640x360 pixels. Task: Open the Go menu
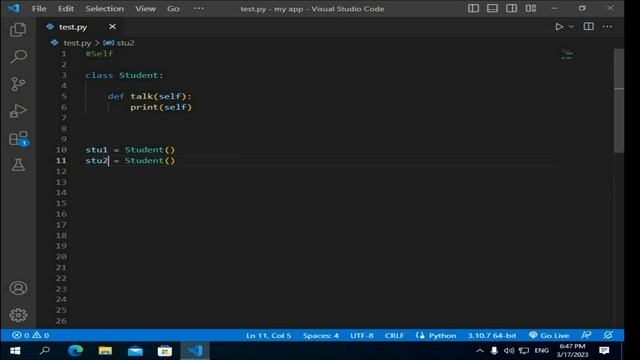click(173, 9)
